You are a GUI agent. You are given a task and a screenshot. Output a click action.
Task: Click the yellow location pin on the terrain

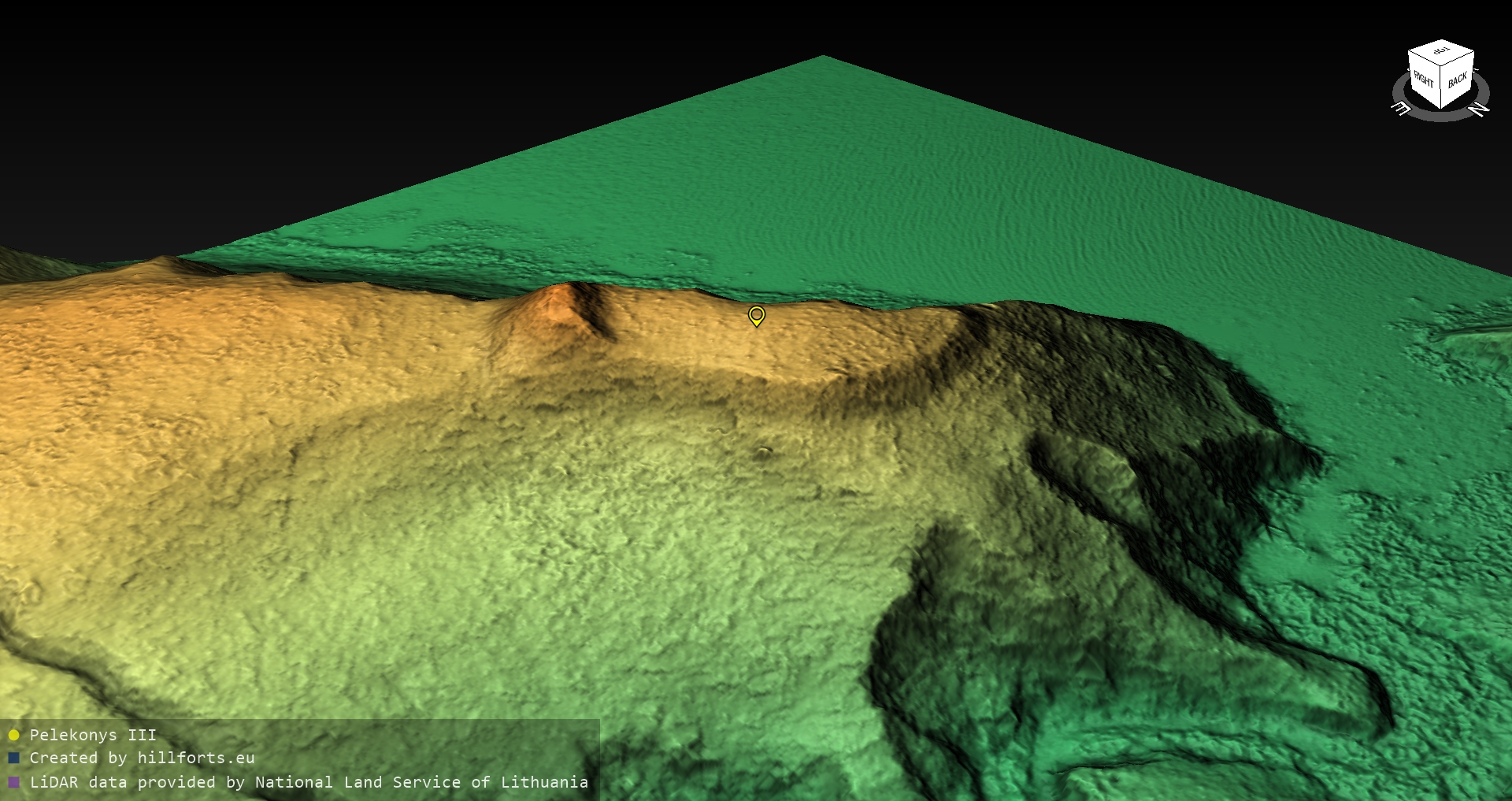756,316
